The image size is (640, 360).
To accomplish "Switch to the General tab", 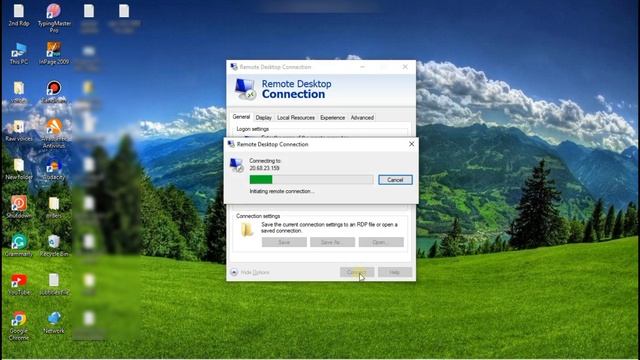I will [x=241, y=117].
